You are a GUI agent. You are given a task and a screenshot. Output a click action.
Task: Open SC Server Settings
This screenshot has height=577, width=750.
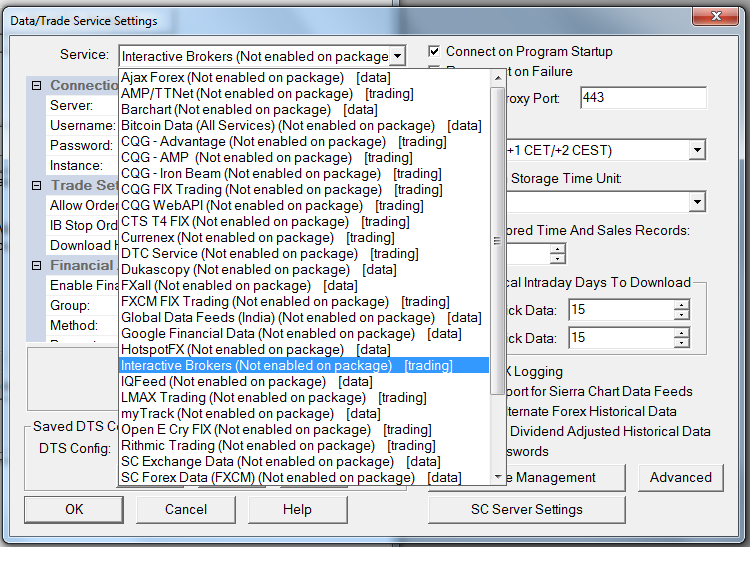pos(527,510)
